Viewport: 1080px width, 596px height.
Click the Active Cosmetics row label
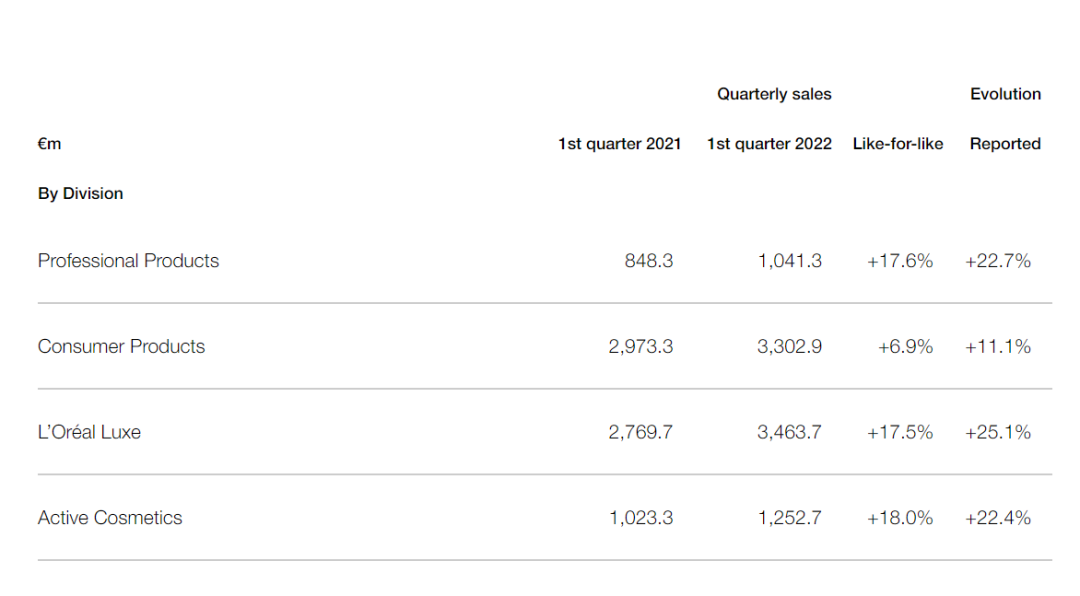click(x=110, y=518)
